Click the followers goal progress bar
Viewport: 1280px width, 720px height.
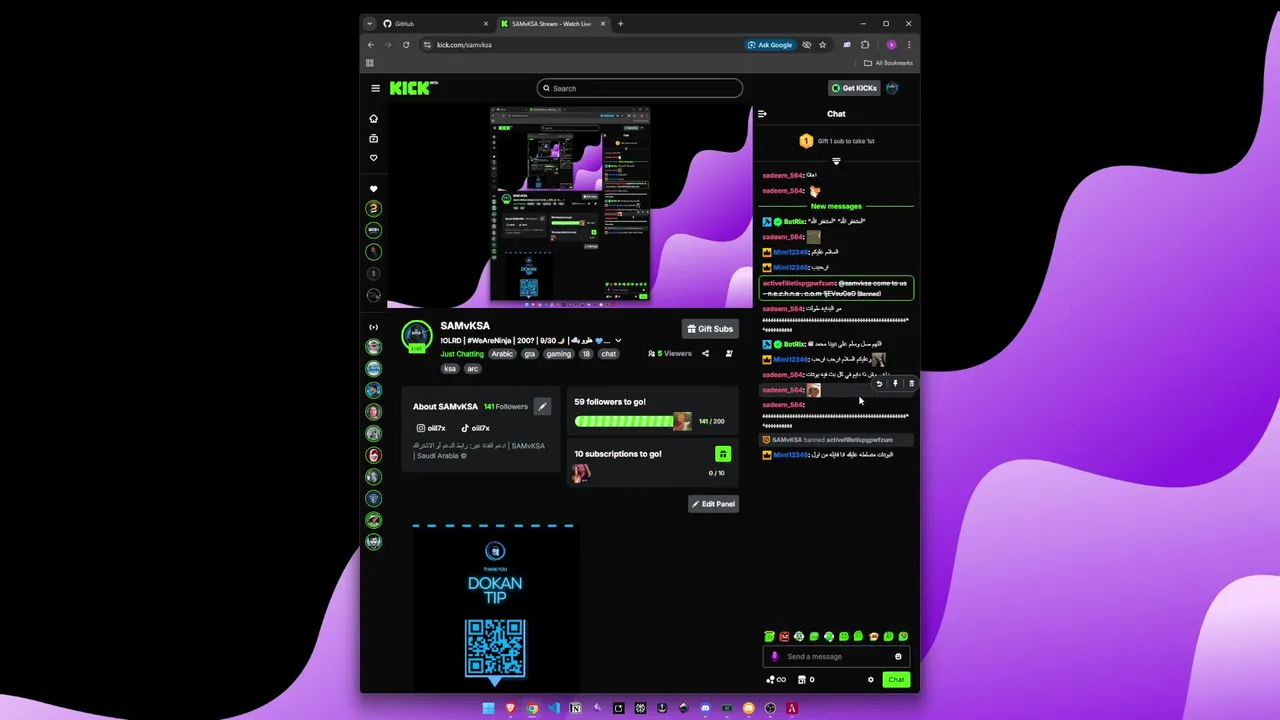(x=633, y=421)
